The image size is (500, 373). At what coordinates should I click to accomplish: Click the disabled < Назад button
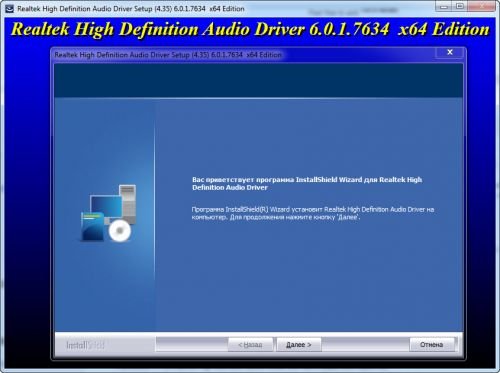point(250,344)
